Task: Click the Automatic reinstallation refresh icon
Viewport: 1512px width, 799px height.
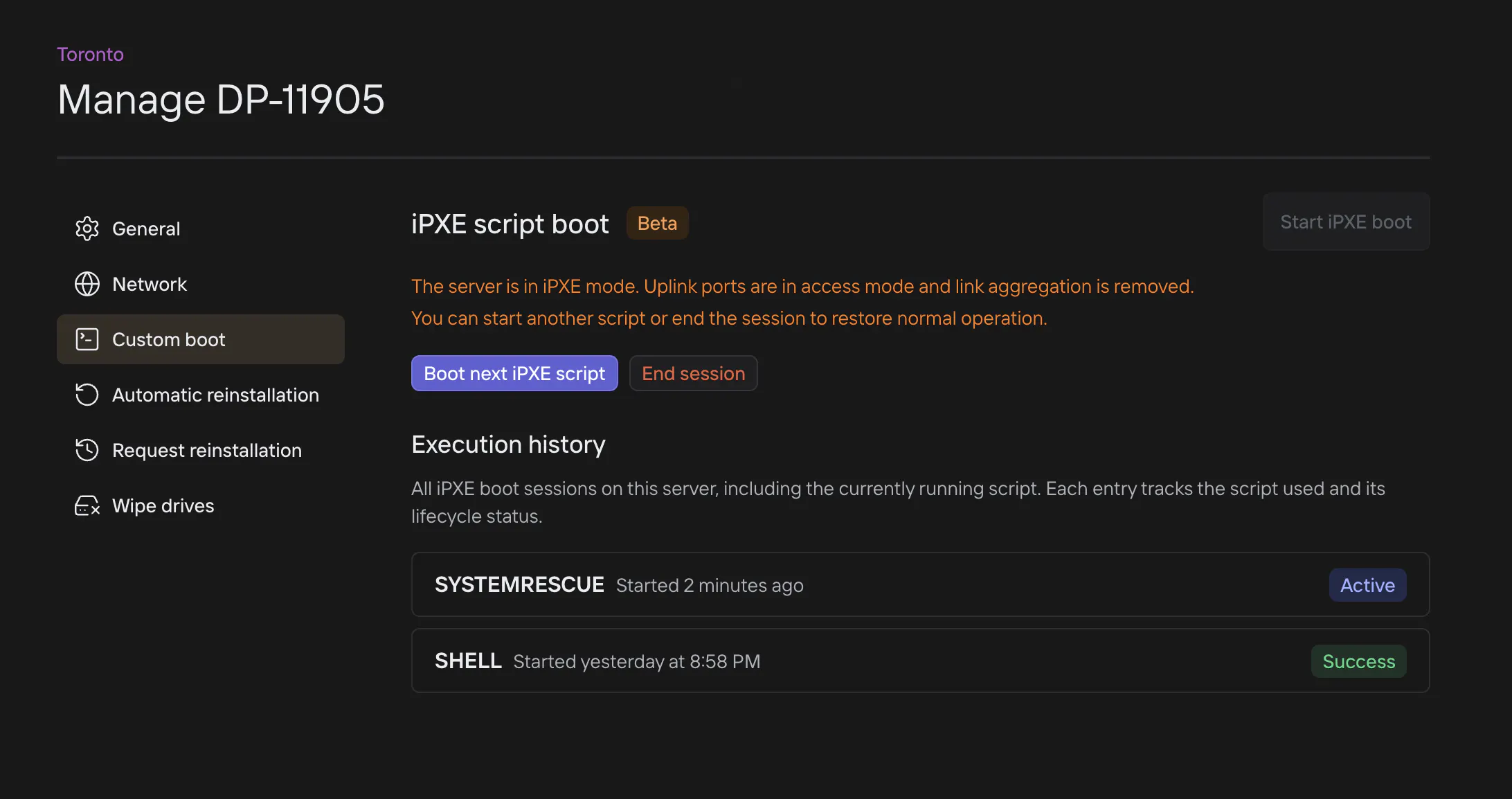Action: click(x=86, y=395)
